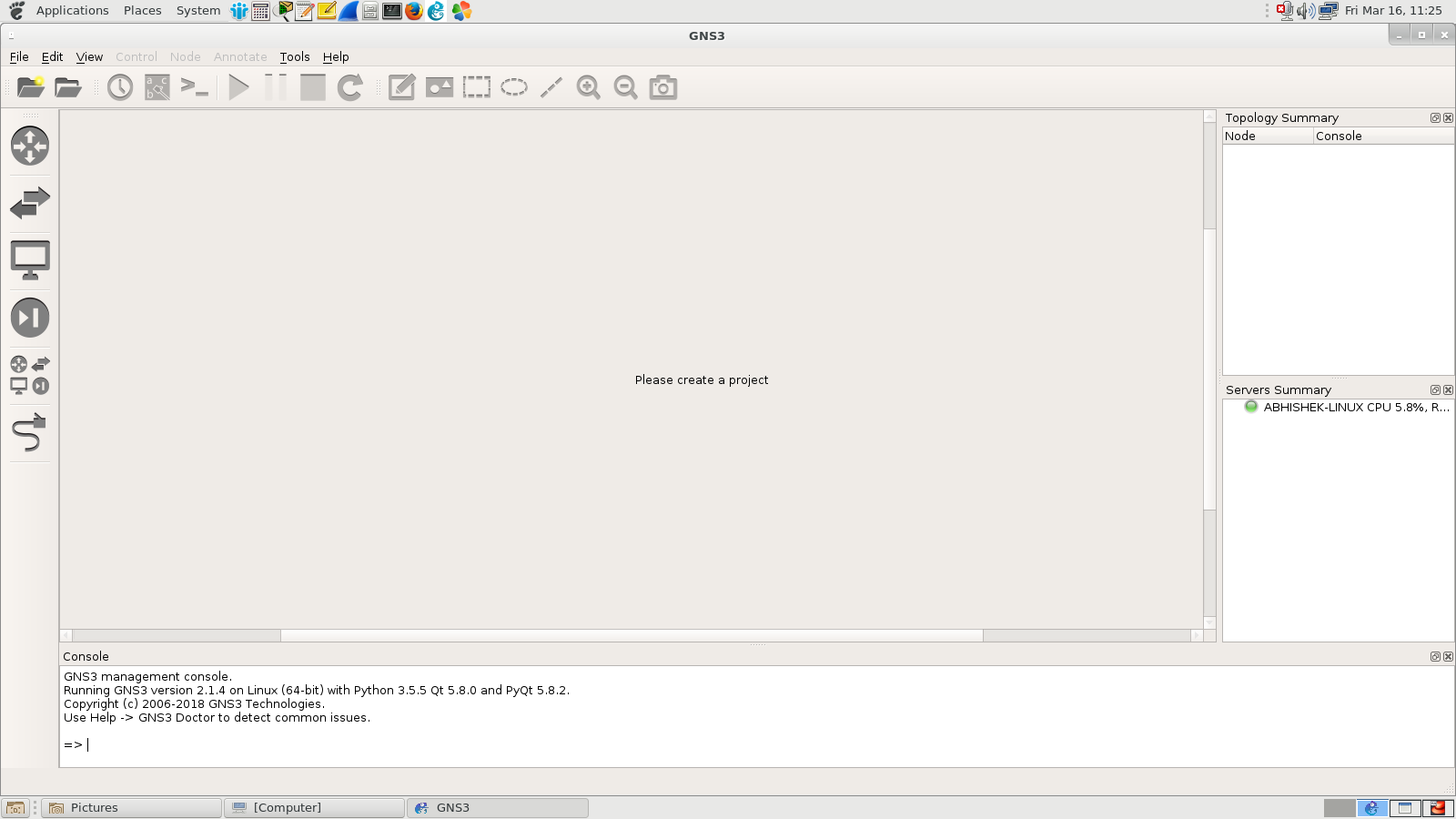This screenshot has height=819, width=1456.
Task: Open the Applications system menu
Action: pyautogui.click(x=72, y=11)
